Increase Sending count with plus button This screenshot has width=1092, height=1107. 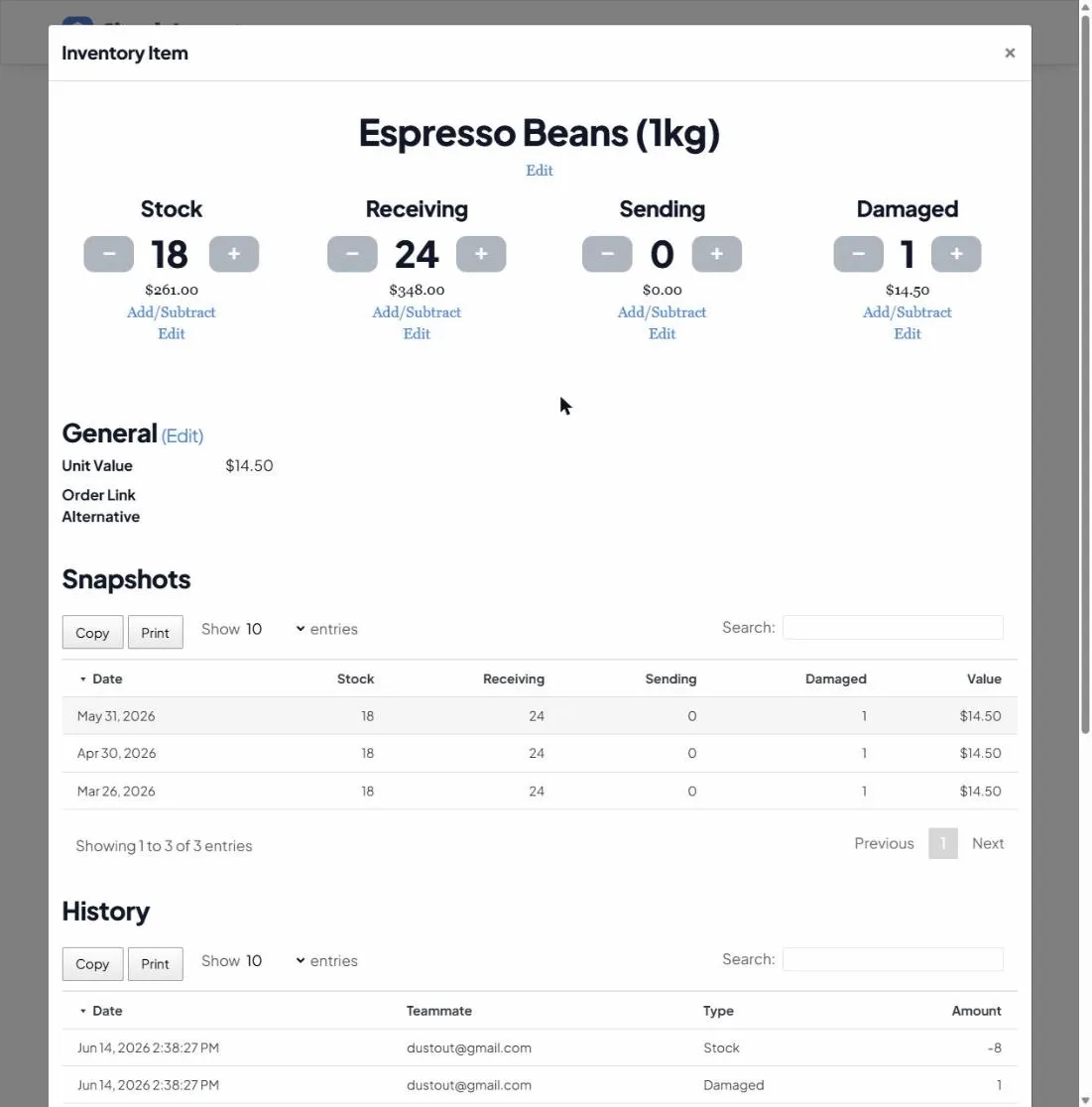tap(716, 254)
